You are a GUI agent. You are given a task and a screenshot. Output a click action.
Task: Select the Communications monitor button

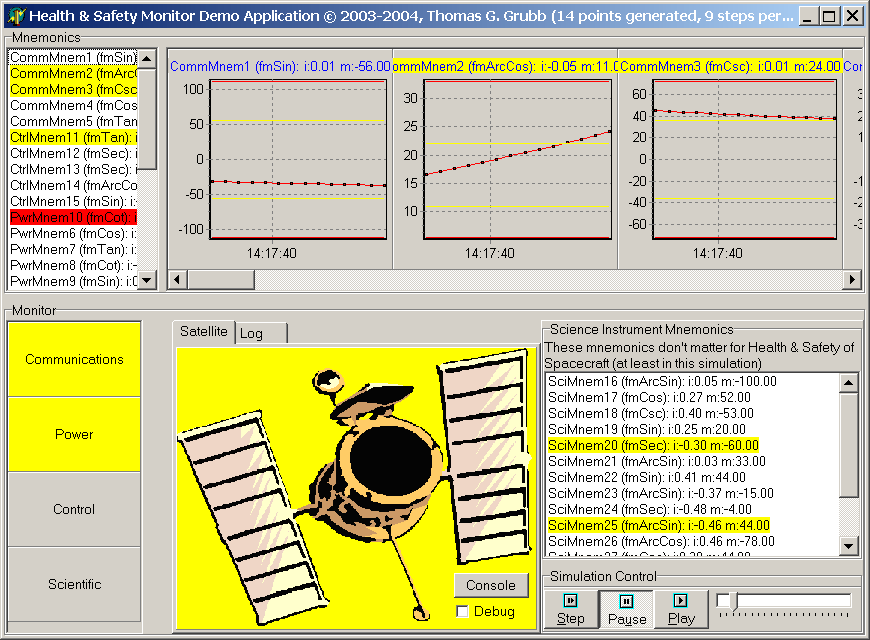tap(74, 359)
